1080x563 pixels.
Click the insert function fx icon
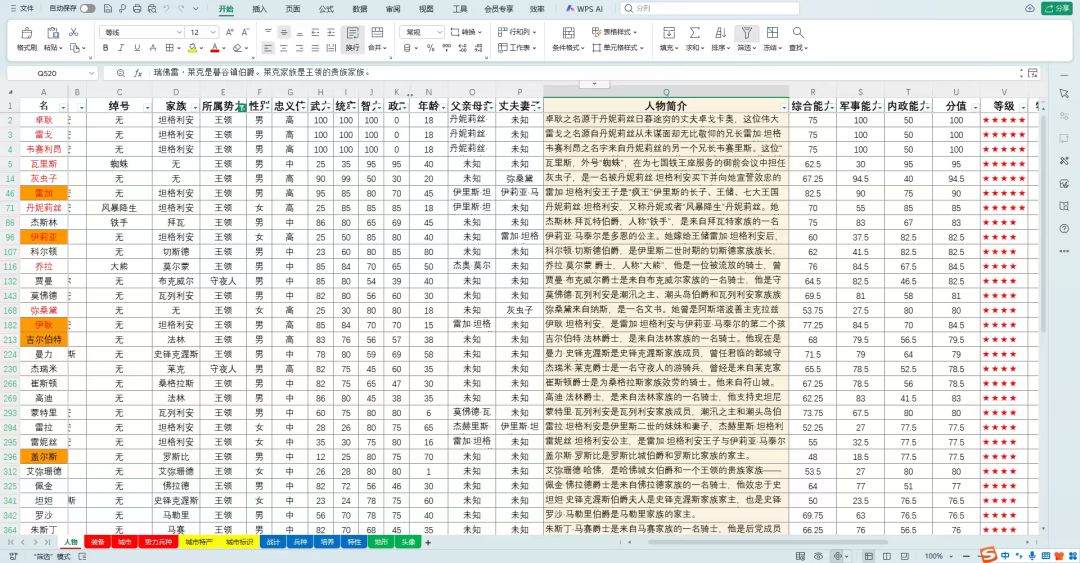point(138,73)
